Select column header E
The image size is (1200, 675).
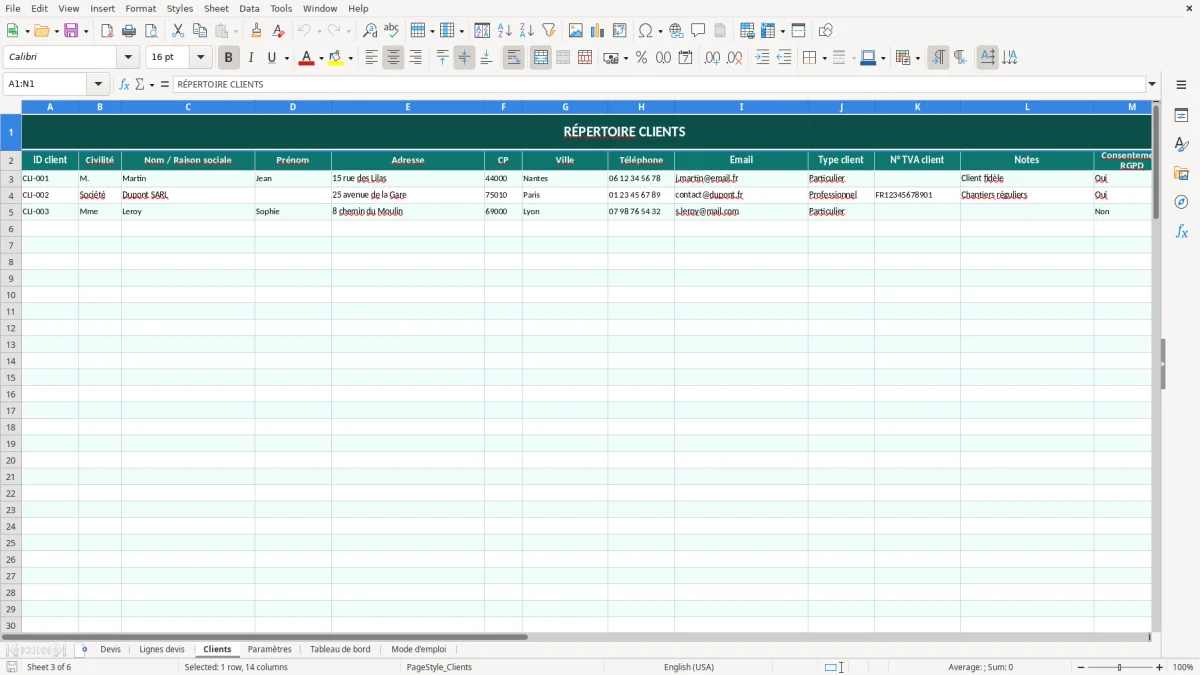(x=408, y=107)
